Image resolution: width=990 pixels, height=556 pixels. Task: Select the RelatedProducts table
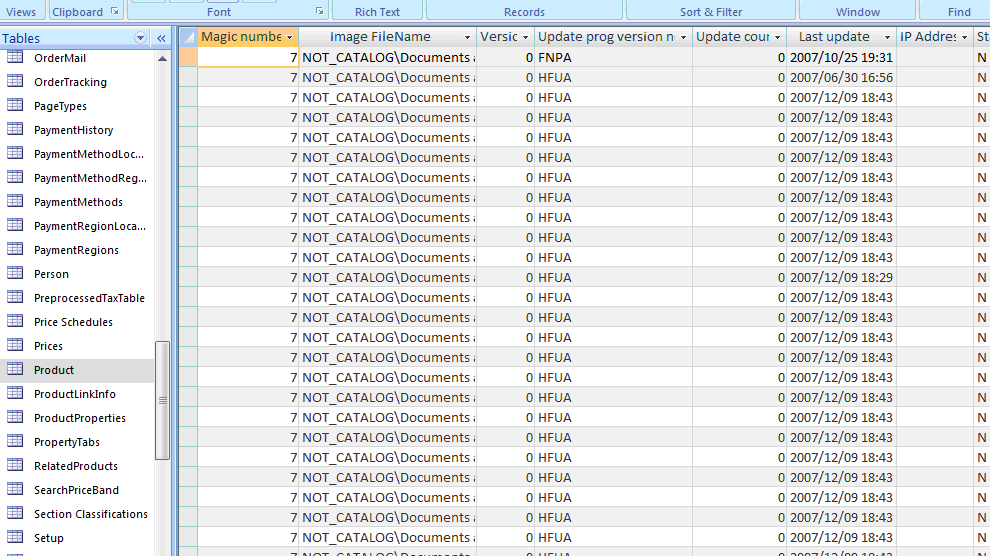[75, 466]
